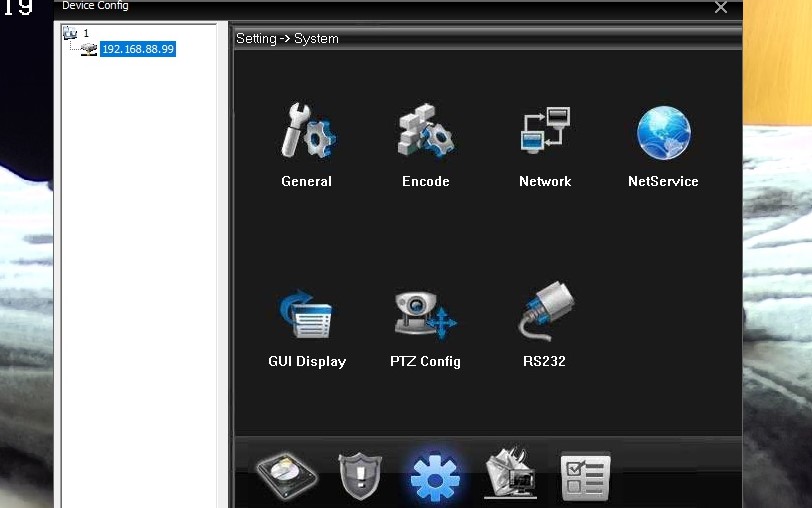Close the Device Config window
The height and width of the screenshot is (508, 812).
tap(720, 7)
